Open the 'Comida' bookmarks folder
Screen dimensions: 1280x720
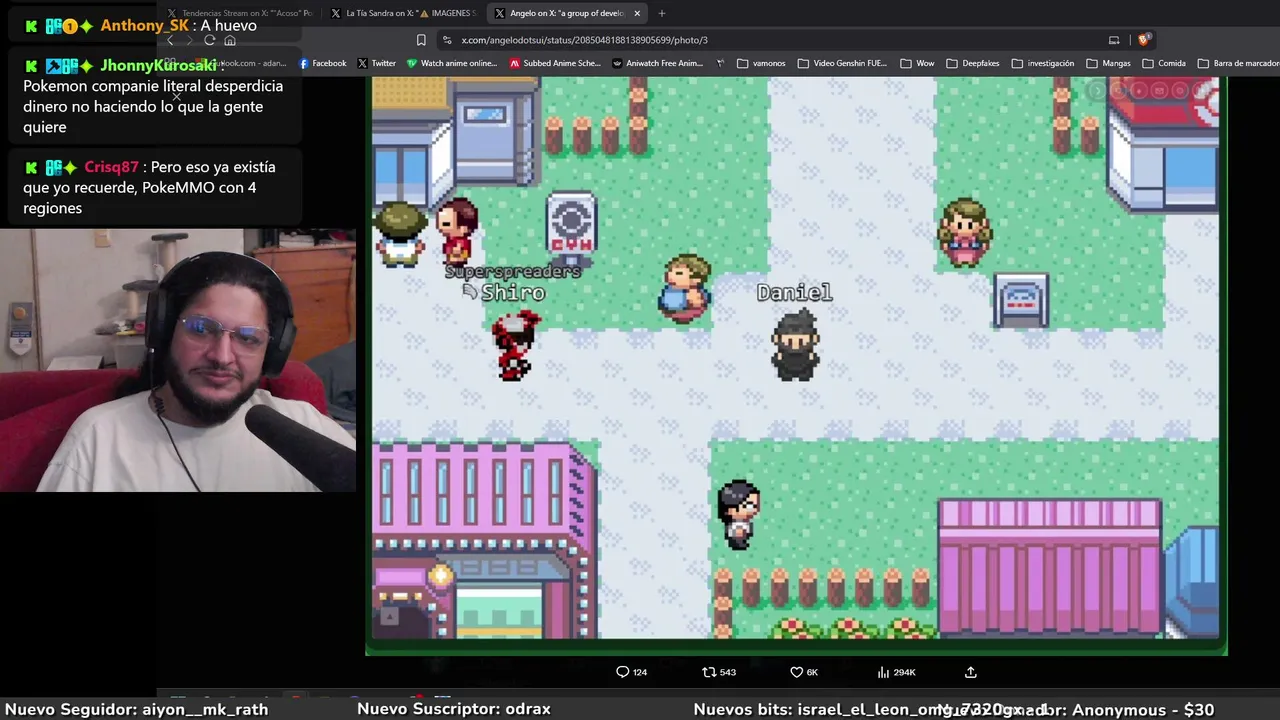pos(1164,63)
